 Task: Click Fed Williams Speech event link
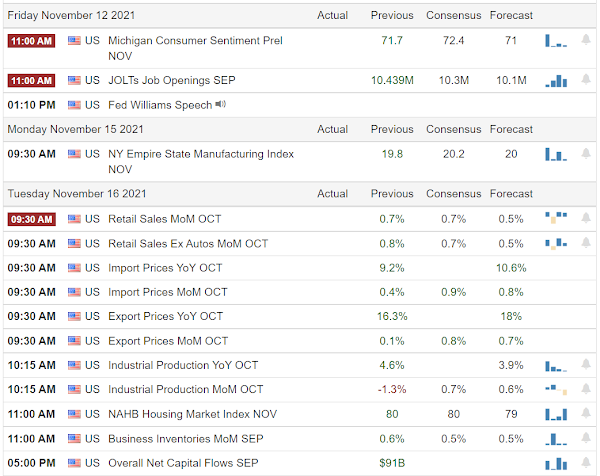coord(159,104)
